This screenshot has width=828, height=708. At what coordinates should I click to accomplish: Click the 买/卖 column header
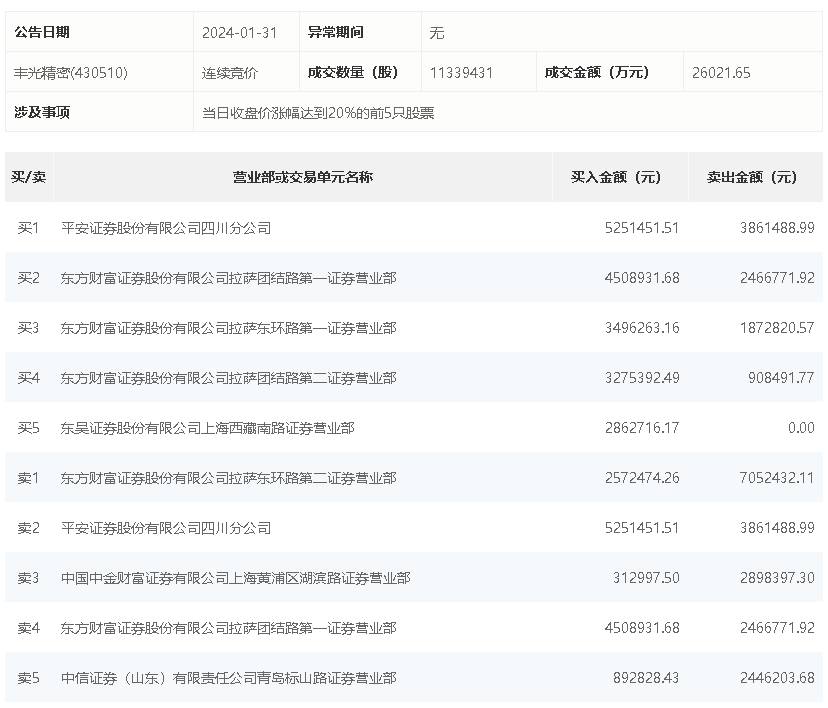pyautogui.click(x=29, y=177)
